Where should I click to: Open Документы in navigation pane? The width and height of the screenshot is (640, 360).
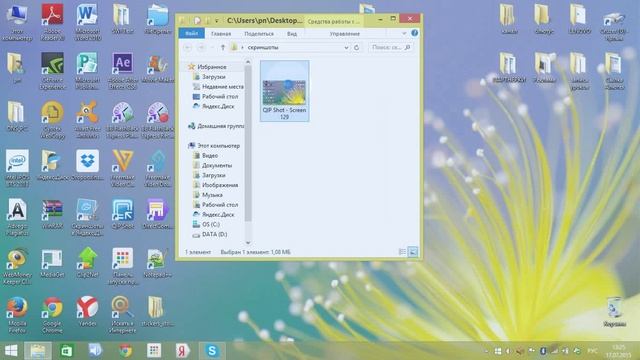(217, 165)
